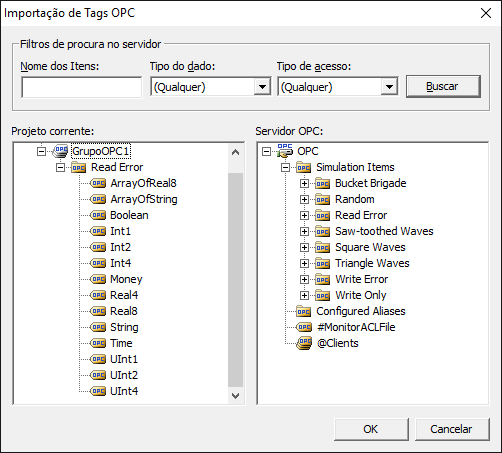
Task: Click the GrupoOPC1 group icon
Action: pos(61,151)
